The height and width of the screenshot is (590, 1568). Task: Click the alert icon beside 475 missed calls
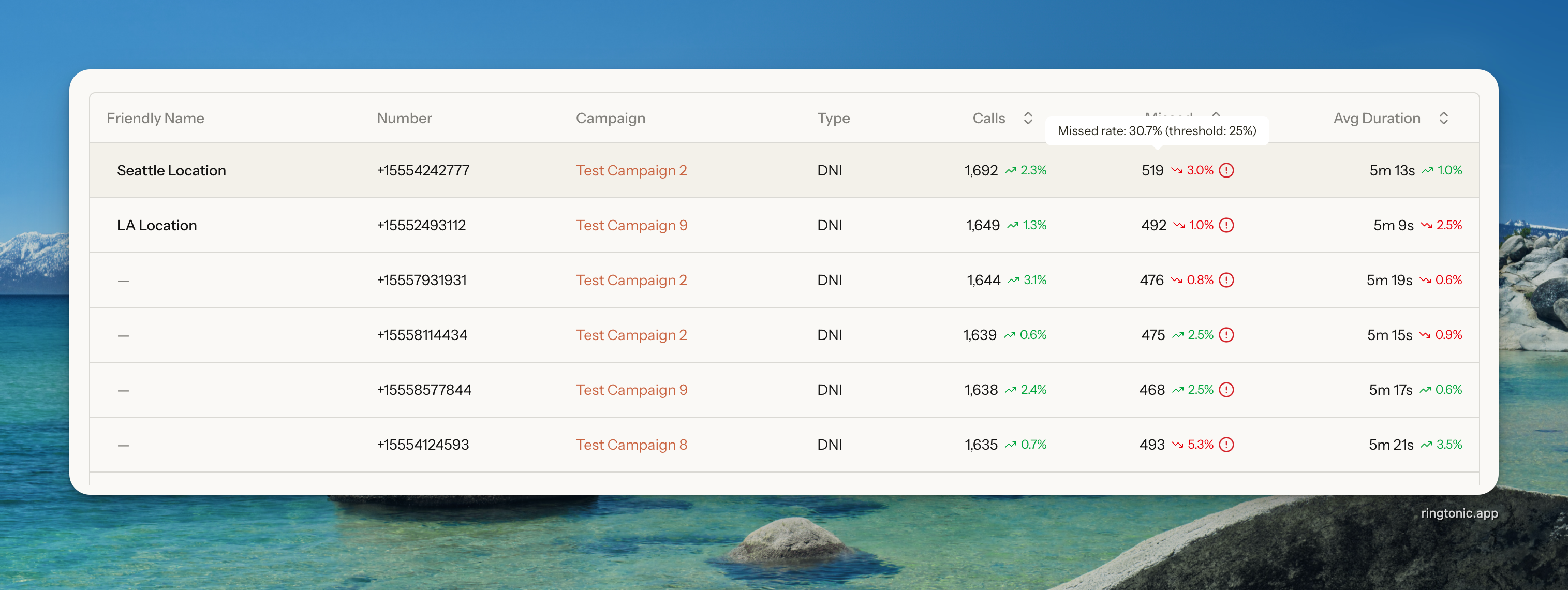[1226, 335]
